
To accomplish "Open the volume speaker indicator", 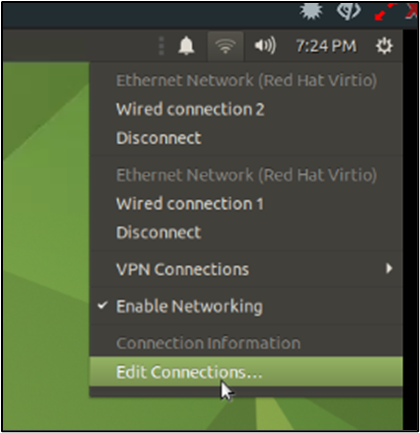I will [x=265, y=46].
